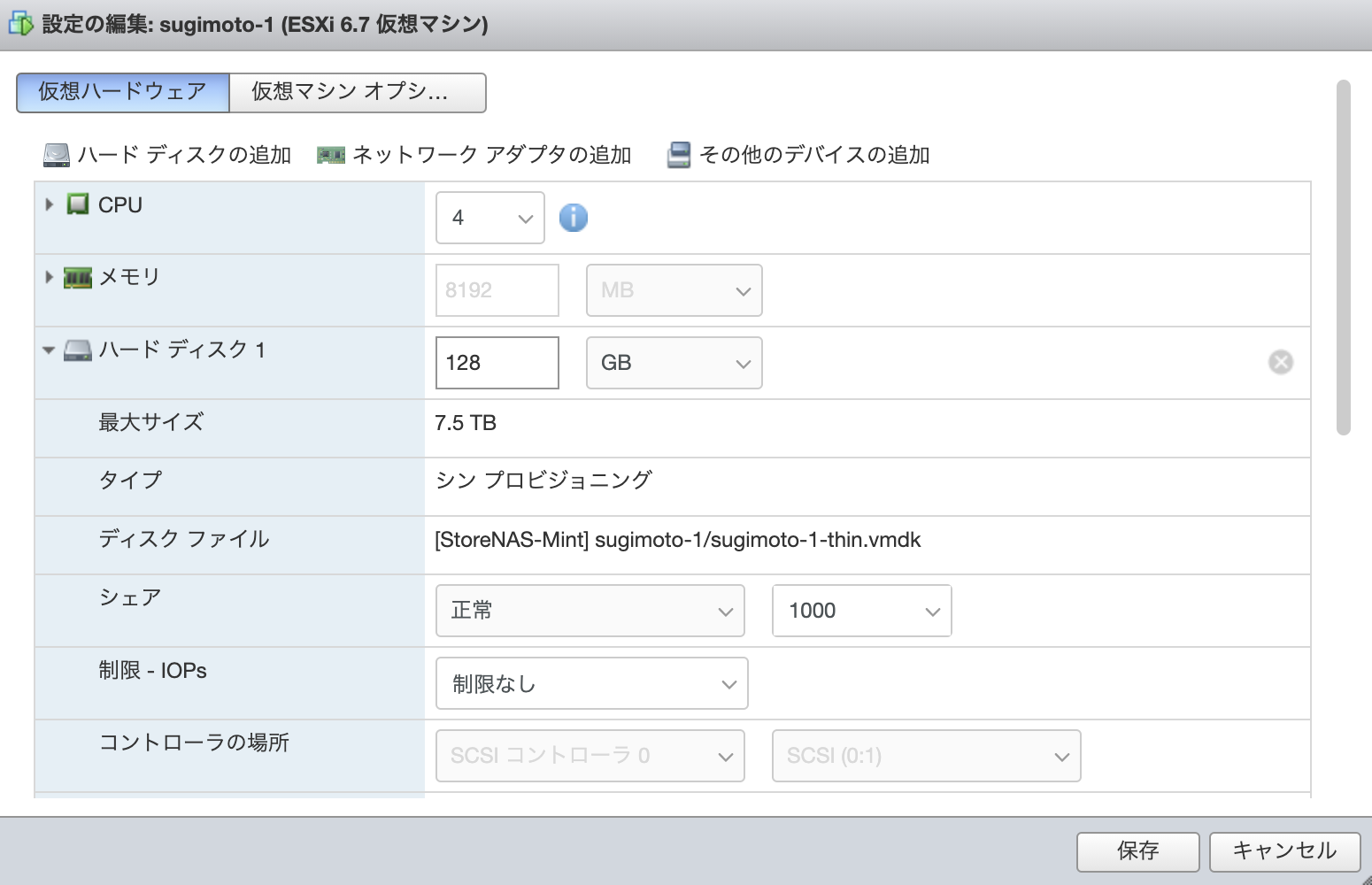Switch to the 仮想マシン オプション tab
Viewport: 1372px width, 885px height.
(358, 92)
